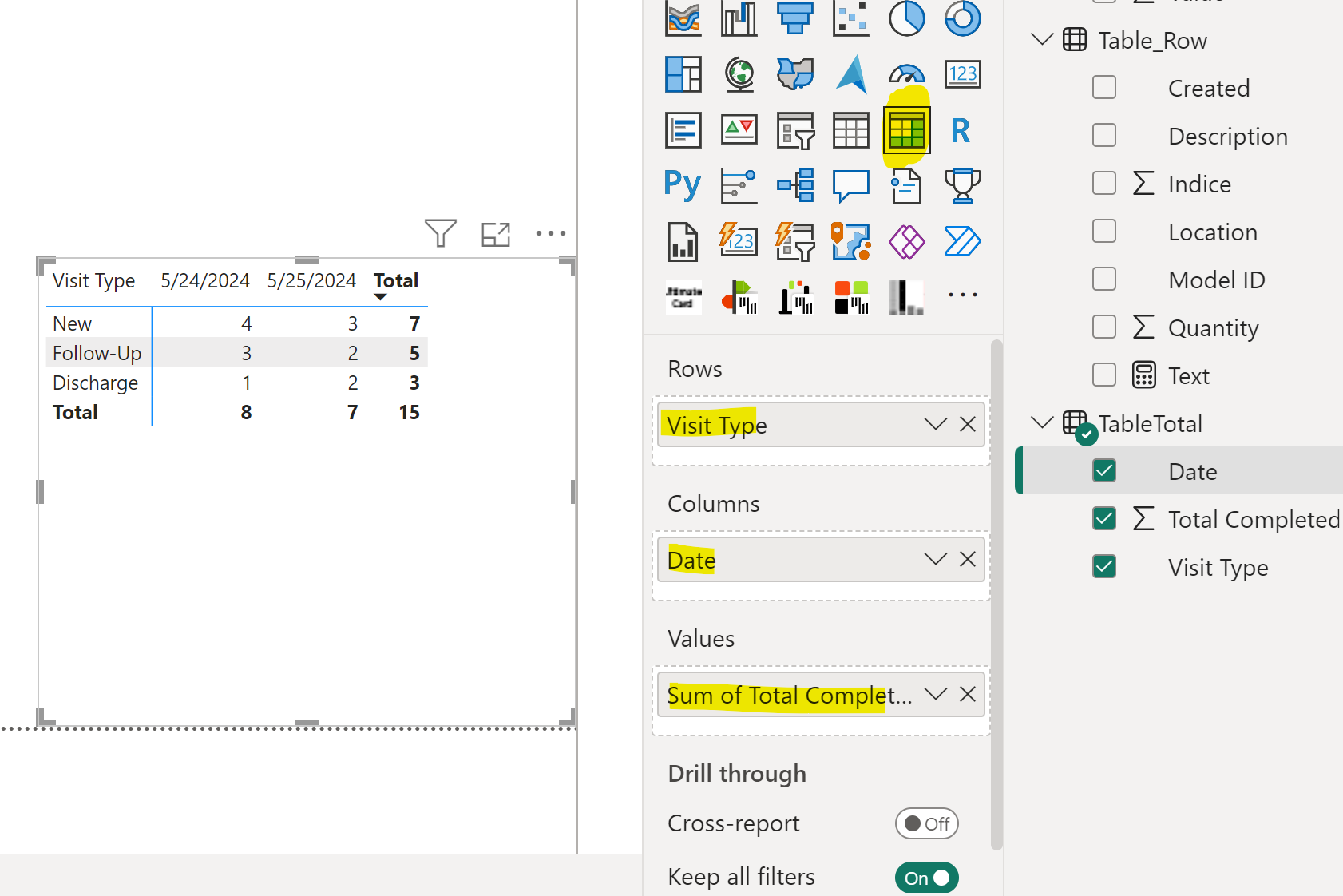Choose the globe Map visual

(739, 74)
